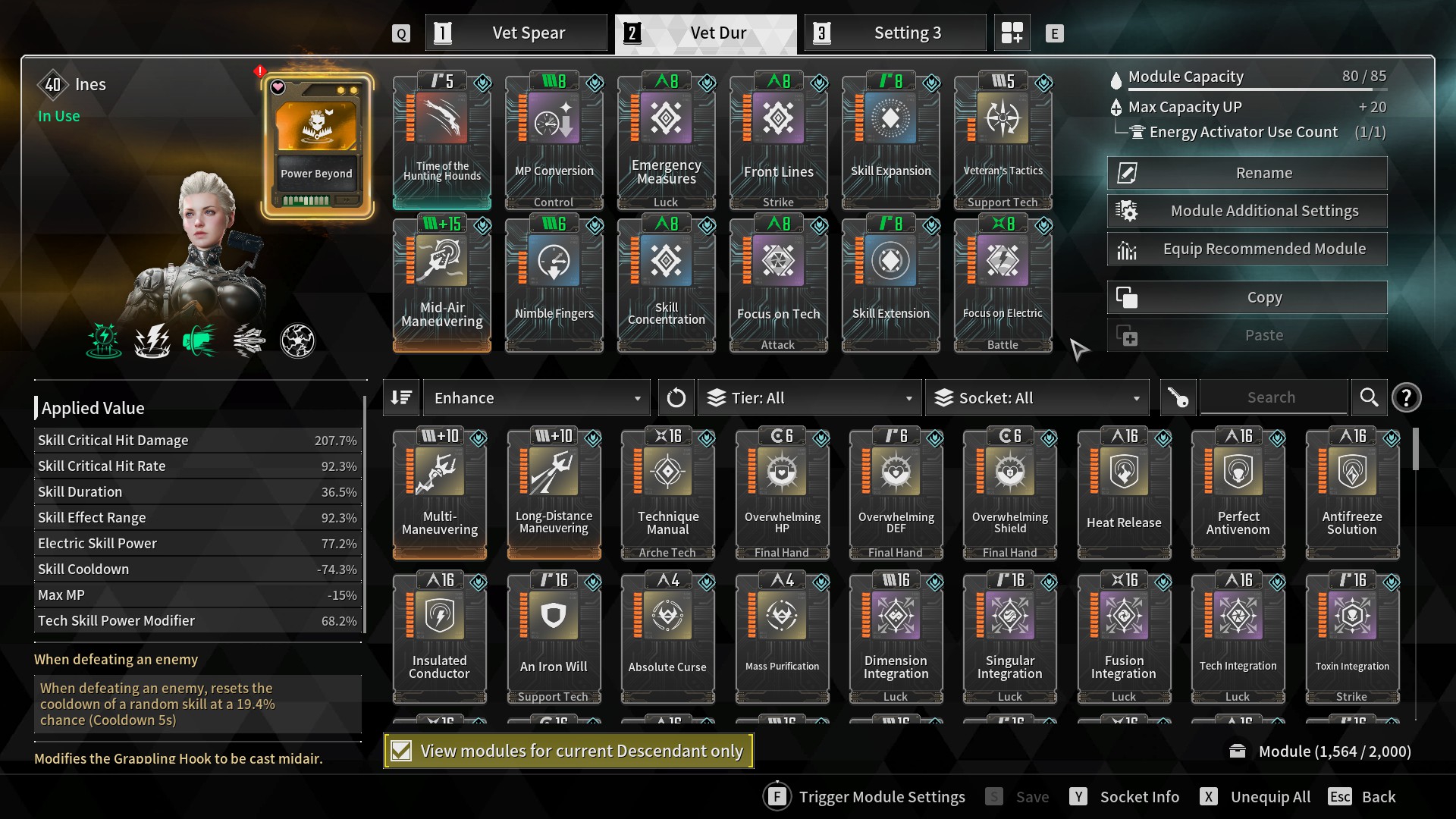Screen dimensions: 1456x819
Task: Click the tag filter icon near Search
Action: (1178, 397)
